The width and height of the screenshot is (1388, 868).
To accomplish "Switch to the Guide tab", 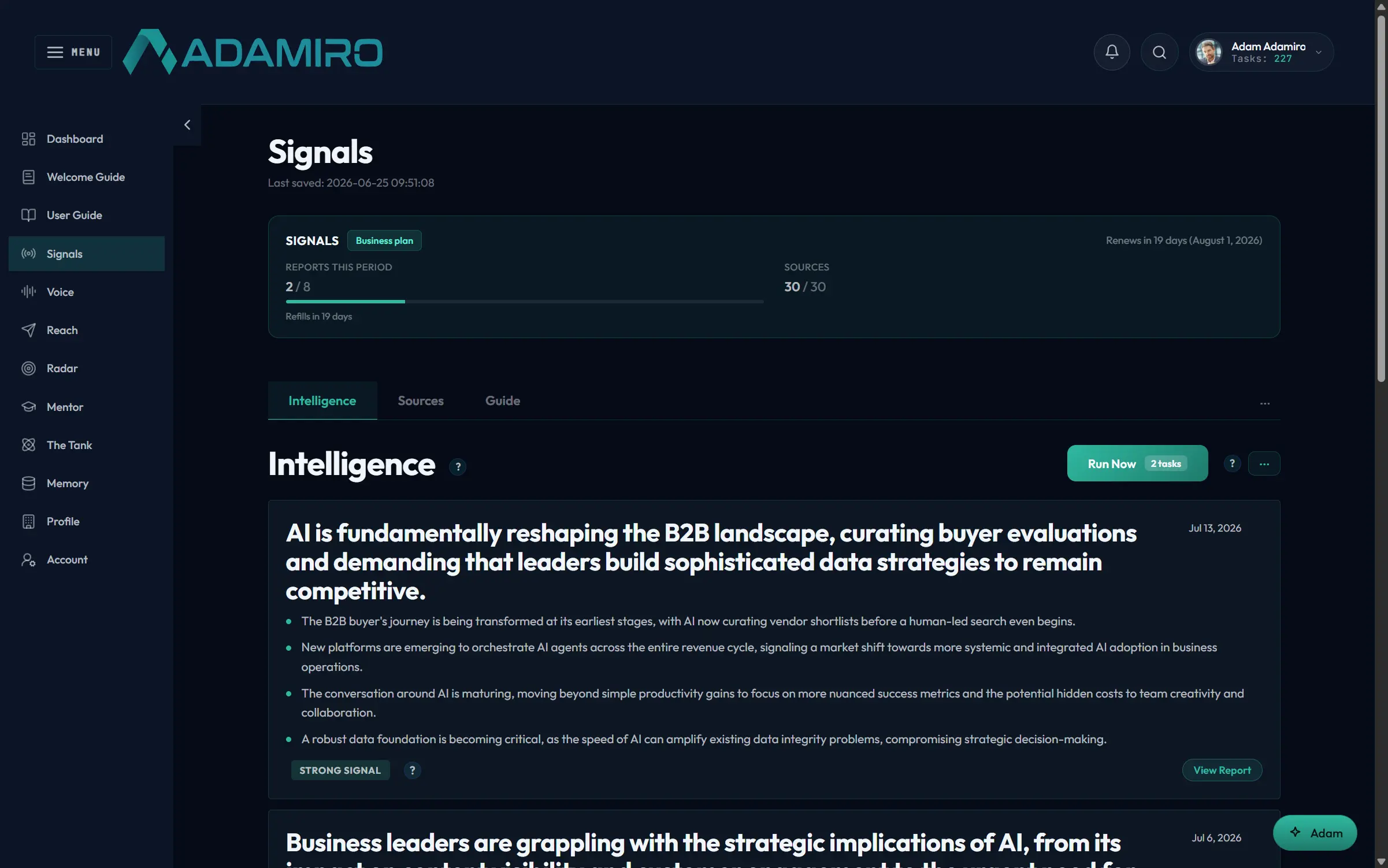I will (502, 400).
